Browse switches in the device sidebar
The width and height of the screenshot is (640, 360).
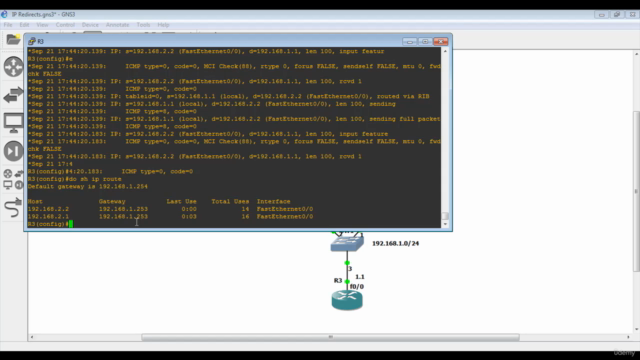pyautogui.click(x=13, y=95)
